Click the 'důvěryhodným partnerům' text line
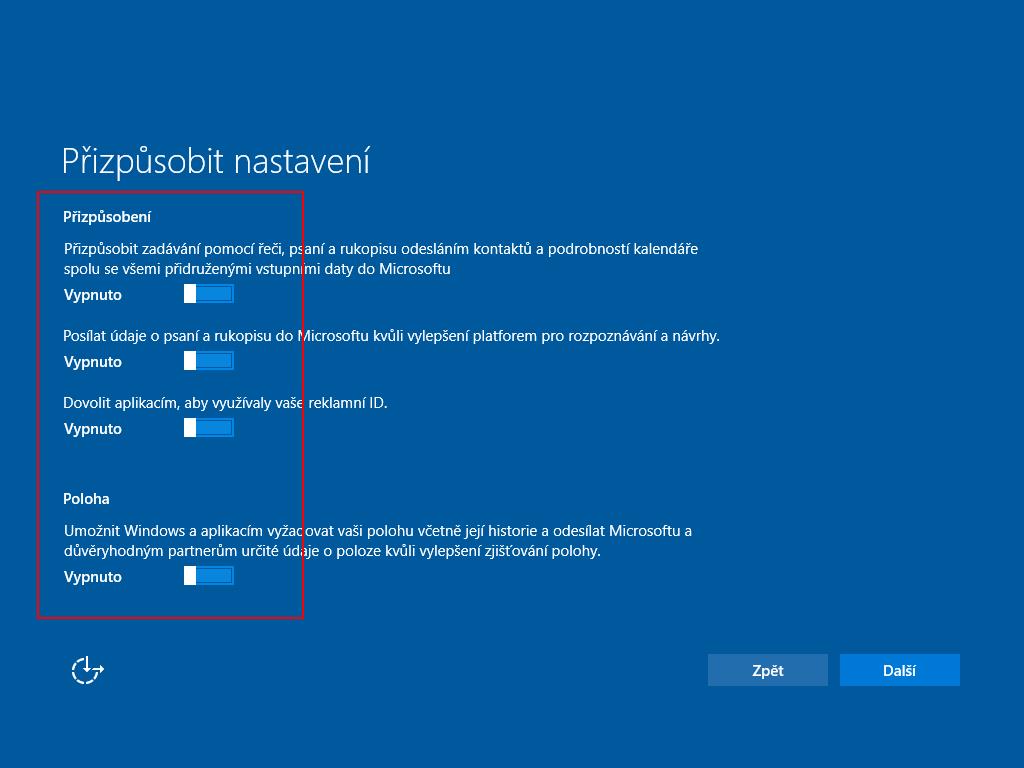Screen dimensions: 1024x768 tap(332, 551)
